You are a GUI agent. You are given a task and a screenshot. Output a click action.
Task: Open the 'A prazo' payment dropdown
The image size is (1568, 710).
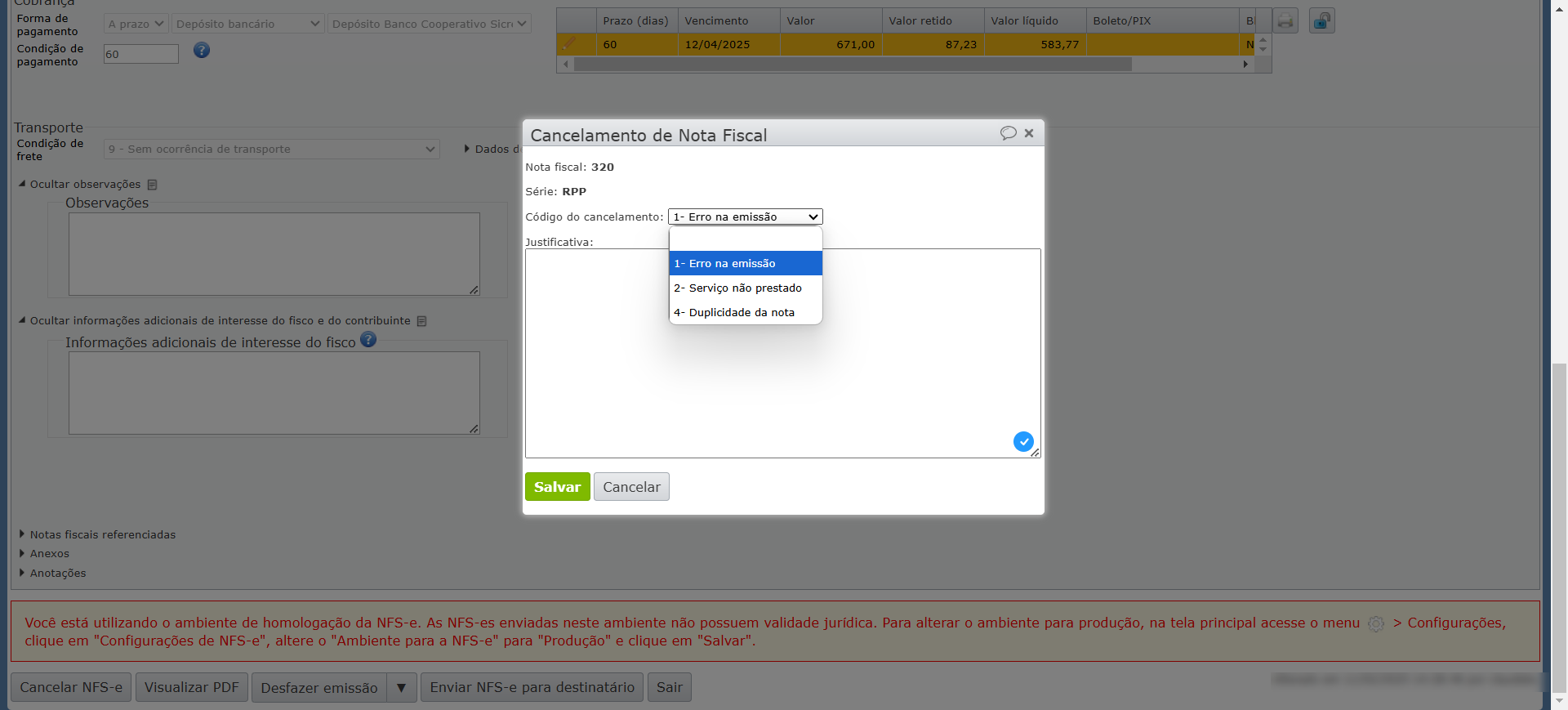point(136,24)
